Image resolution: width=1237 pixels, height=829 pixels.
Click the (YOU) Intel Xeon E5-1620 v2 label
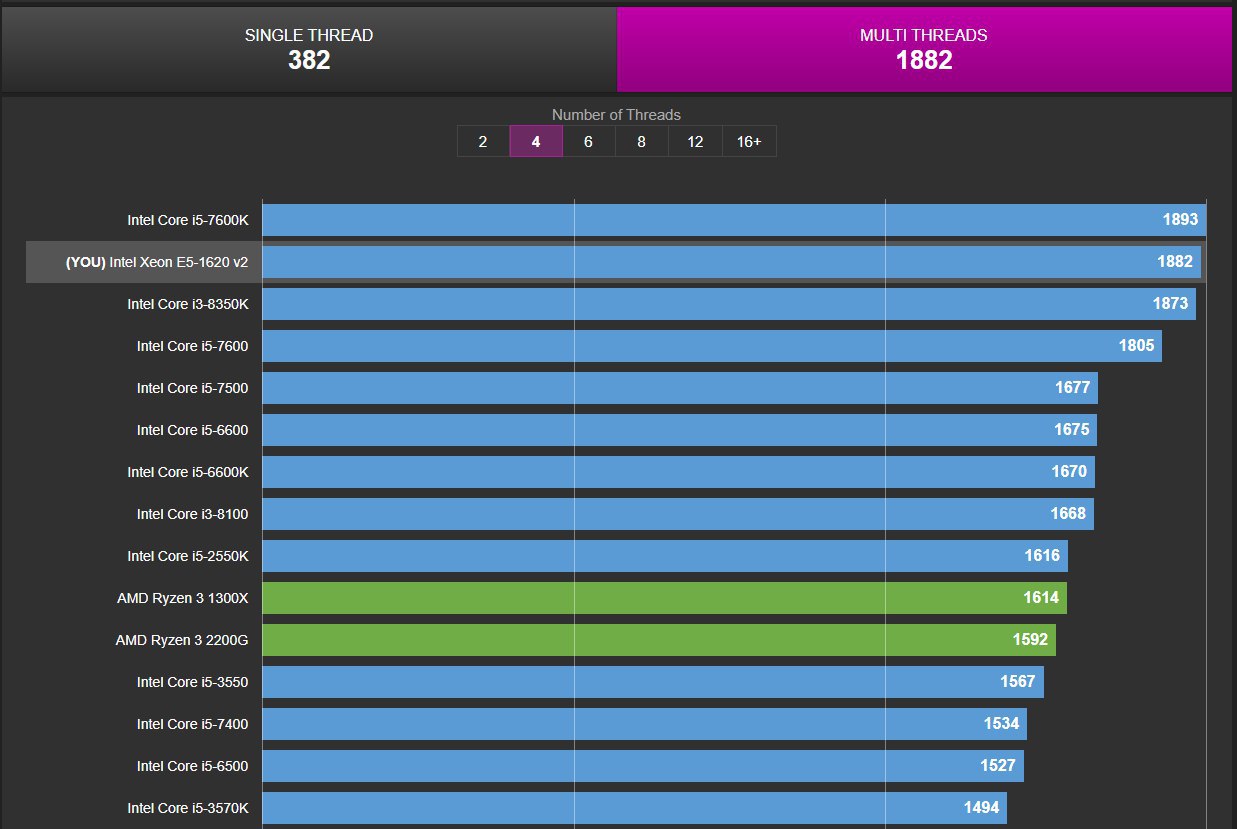pos(157,262)
